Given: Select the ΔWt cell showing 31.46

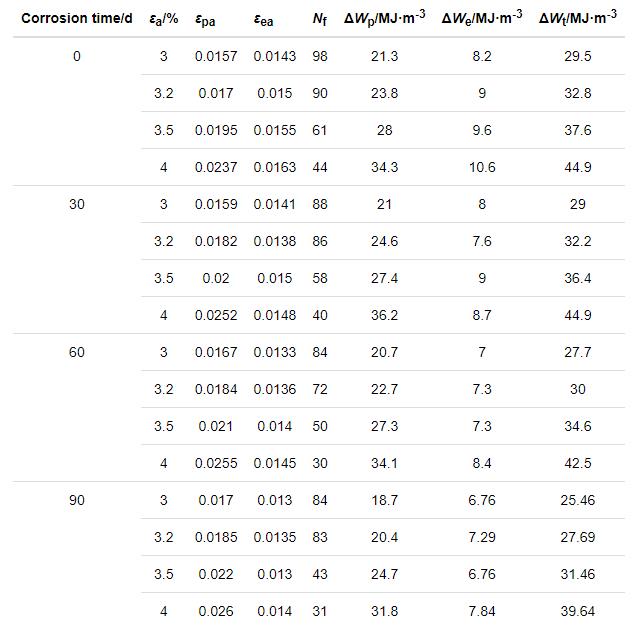Looking at the screenshot, I should tap(577, 574).
